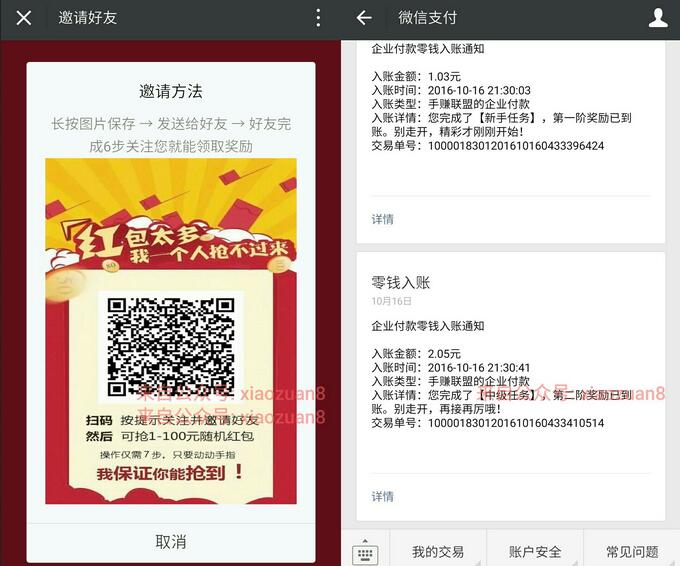Image resolution: width=680 pixels, height=566 pixels.
Task: Open the 常见问题 menu
Action: click(x=632, y=552)
